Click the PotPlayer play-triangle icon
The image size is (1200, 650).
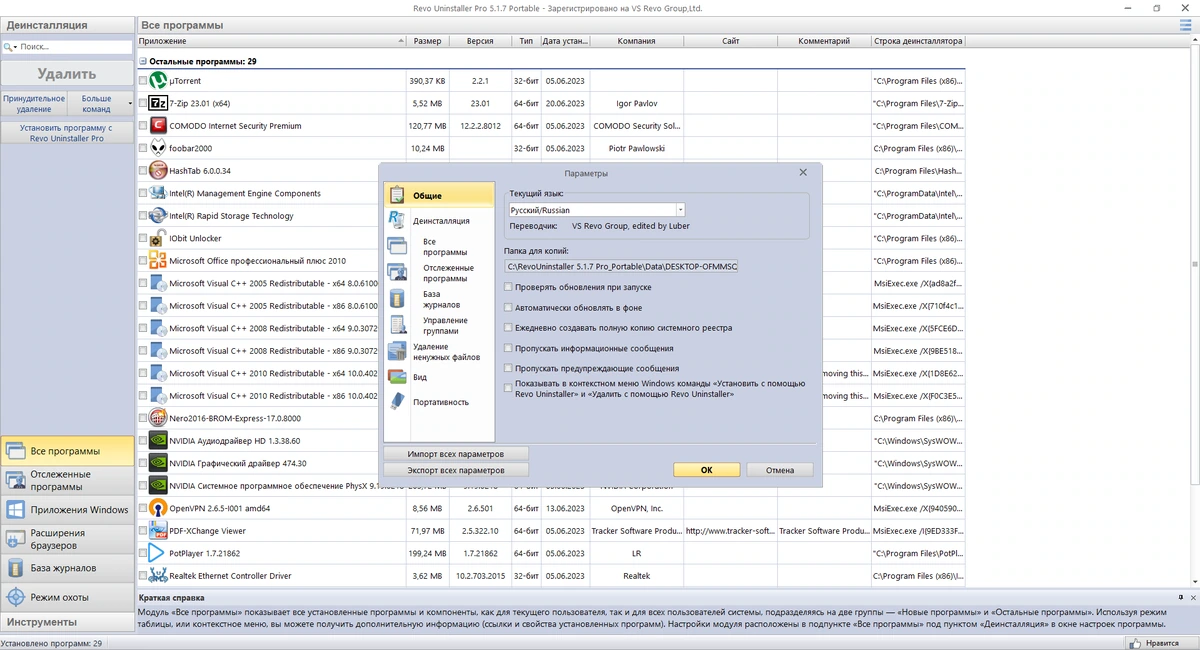click(x=157, y=553)
